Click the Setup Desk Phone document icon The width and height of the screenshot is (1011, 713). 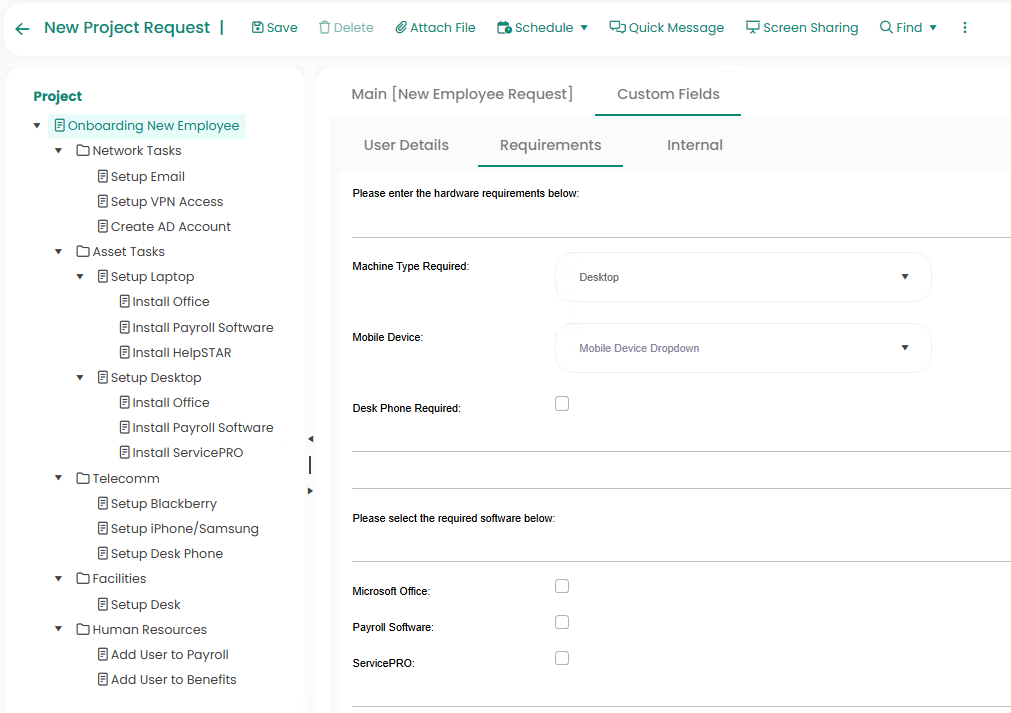(103, 553)
